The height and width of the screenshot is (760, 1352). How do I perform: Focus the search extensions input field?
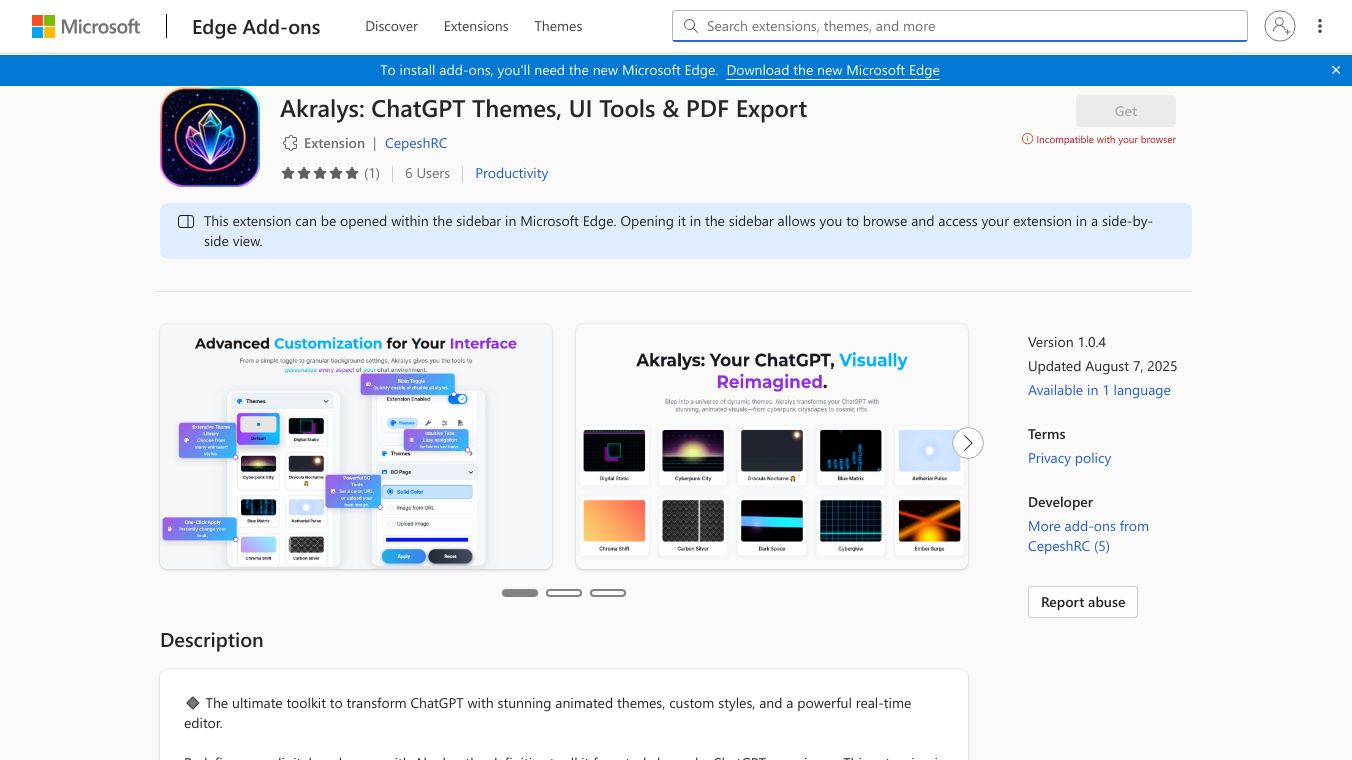(x=960, y=26)
